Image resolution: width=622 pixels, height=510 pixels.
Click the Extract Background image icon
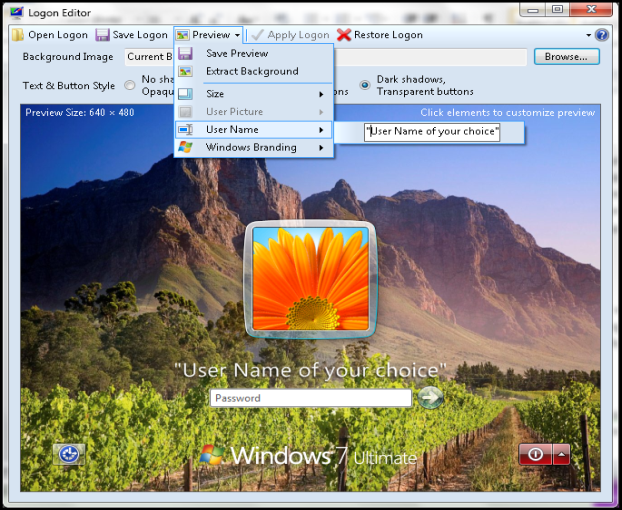click(x=185, y=71)
